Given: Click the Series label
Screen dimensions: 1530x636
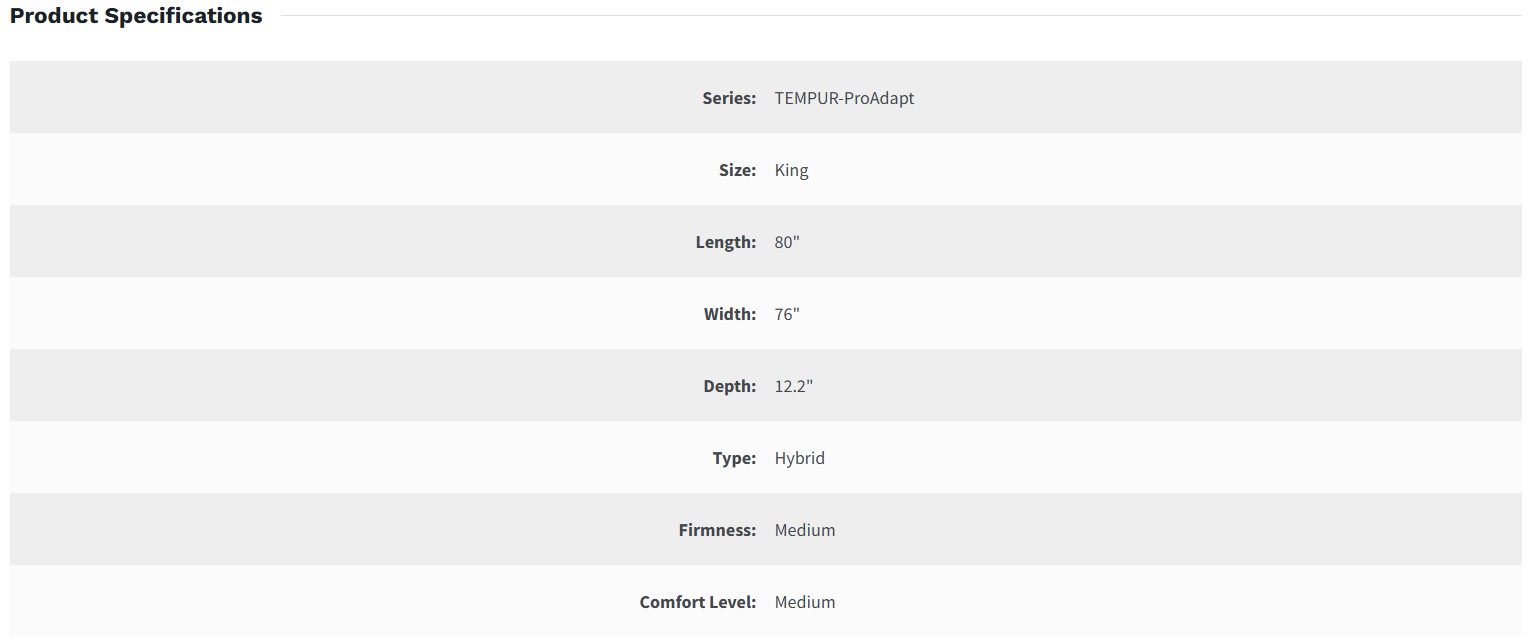Looking at the screenshot, I should [729, 98].
